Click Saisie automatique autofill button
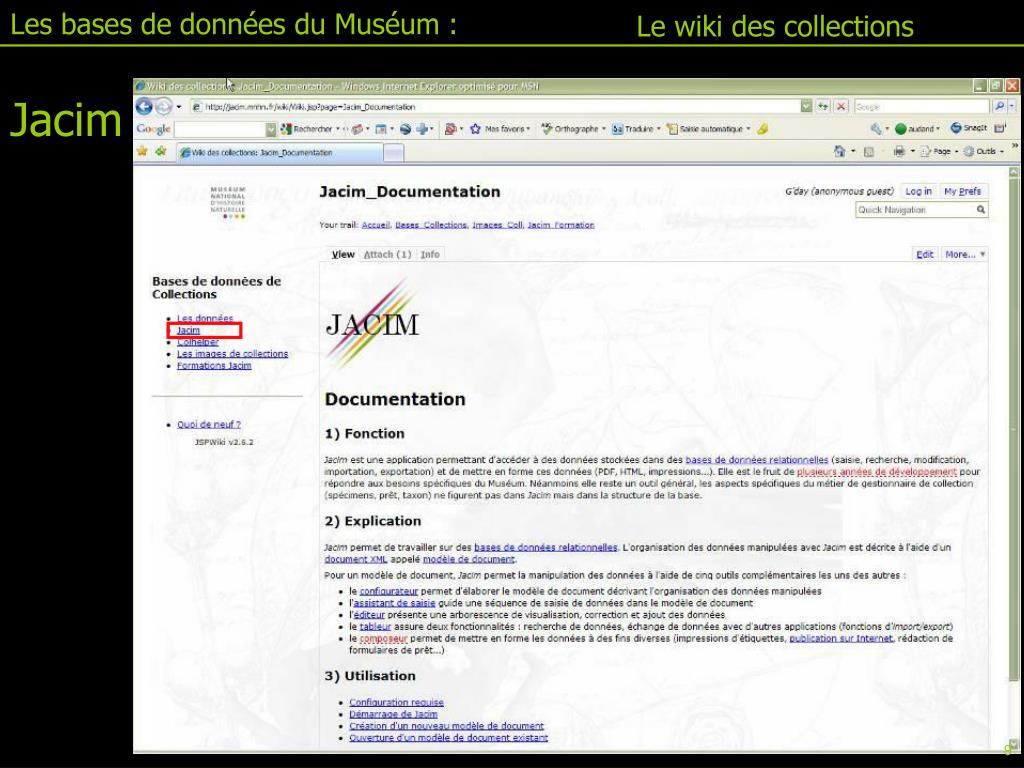Viewport: 1024px width, 768px height. pyautogui.click(x=709, y=129)
